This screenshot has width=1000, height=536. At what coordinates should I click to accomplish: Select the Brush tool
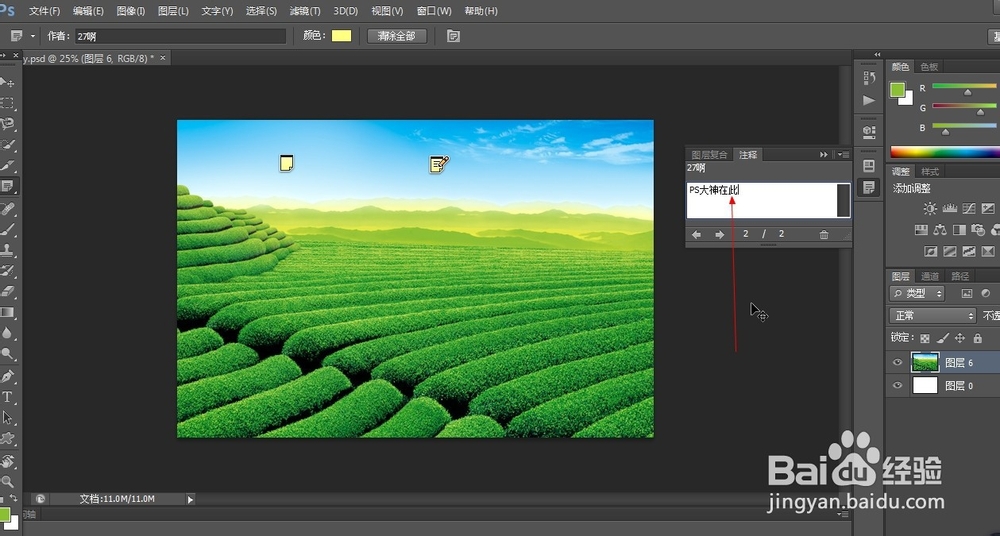(7, 228)
